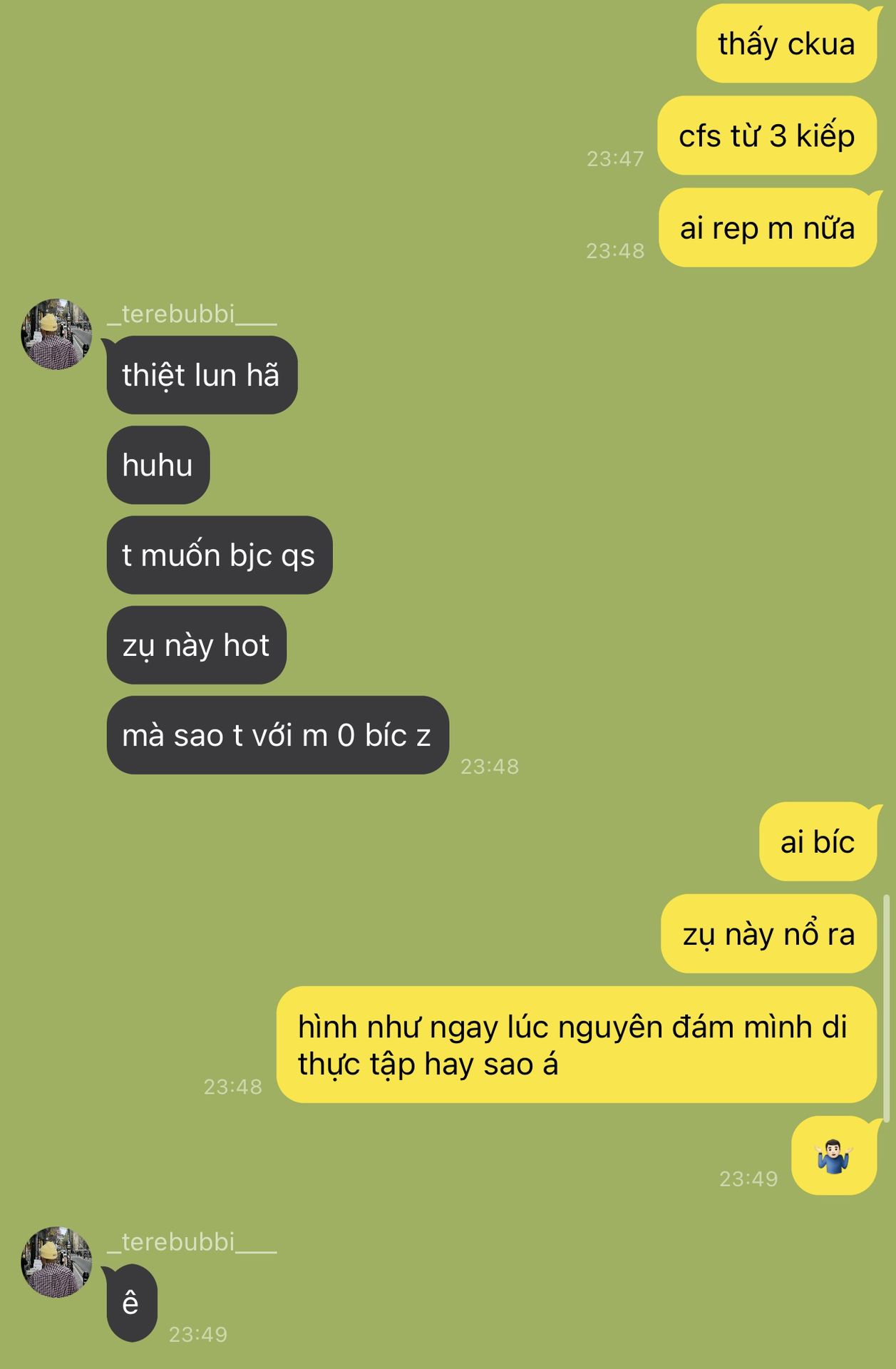
Task: Tap the "thấy ckua" message bubble
Action: [786, 43]
